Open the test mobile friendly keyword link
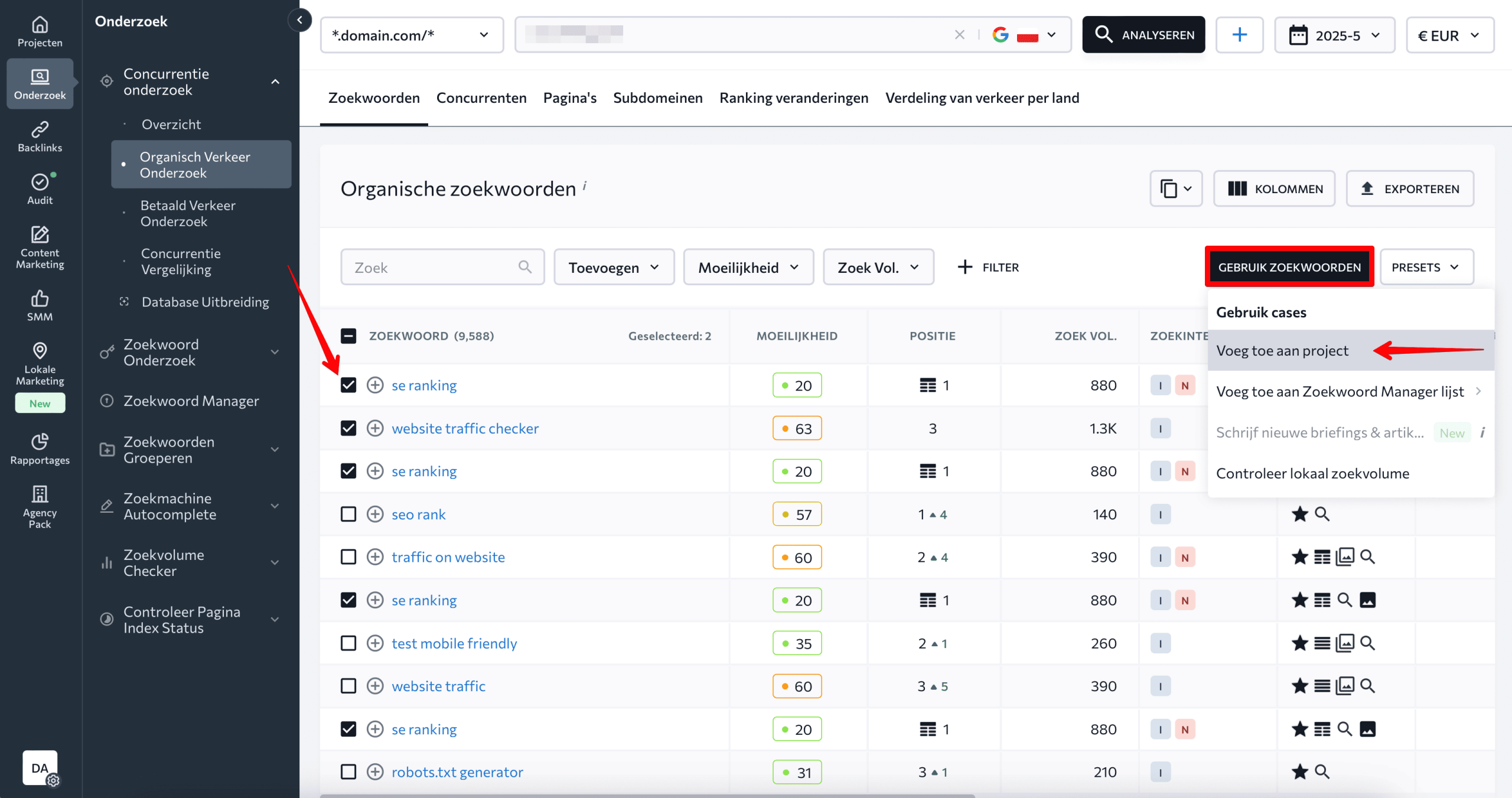The image size is (1512, 798). pos(454,643)
